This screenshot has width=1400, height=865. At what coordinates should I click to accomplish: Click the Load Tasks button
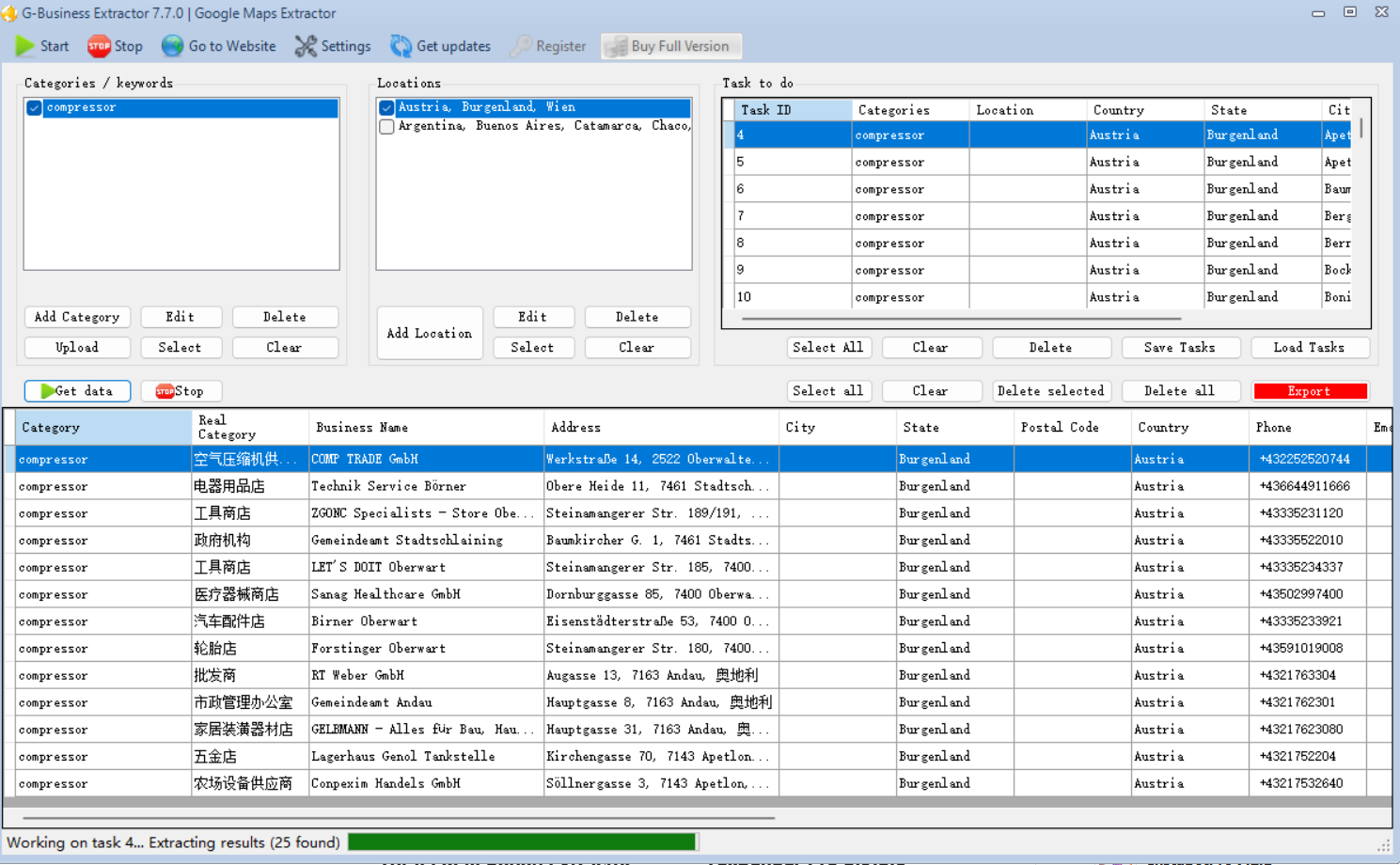[x=1308, y=348]
